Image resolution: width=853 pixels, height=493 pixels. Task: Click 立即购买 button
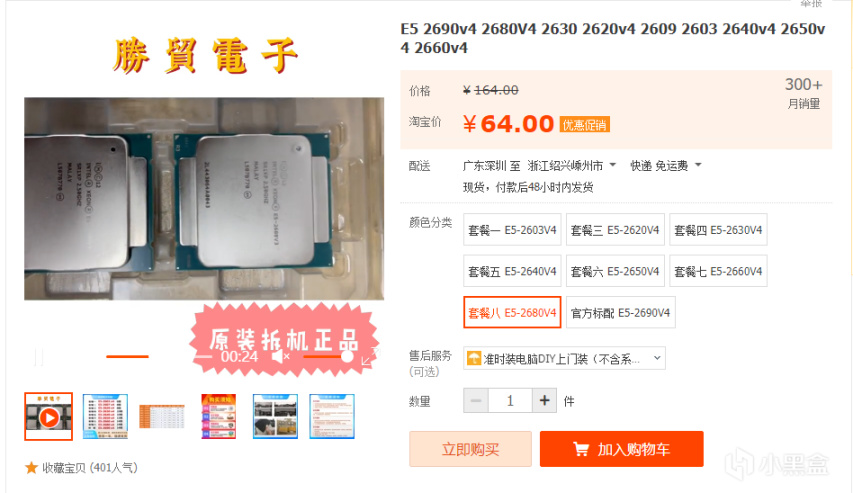(x=470, y=449)
